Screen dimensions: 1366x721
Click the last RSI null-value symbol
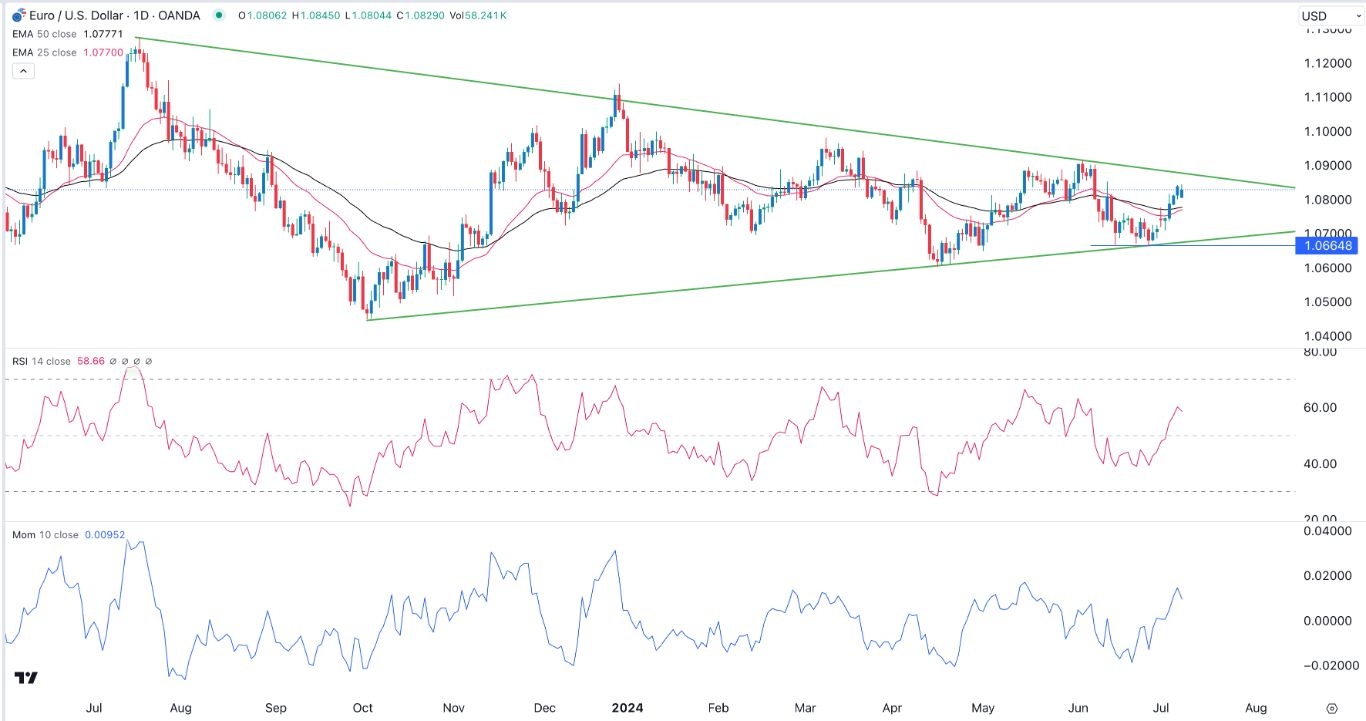(148, 361)
